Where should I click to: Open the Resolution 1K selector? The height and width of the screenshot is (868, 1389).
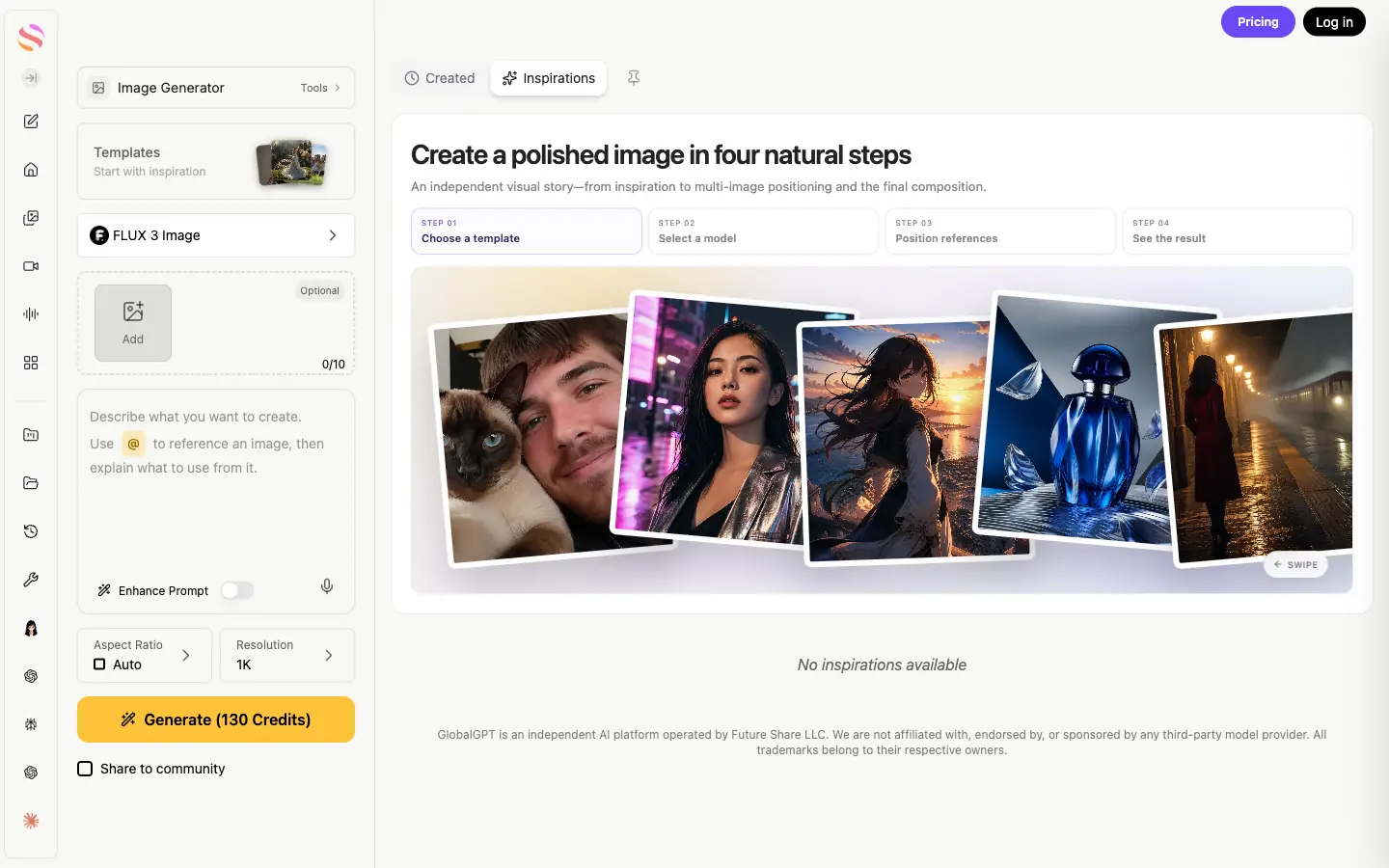(287, 656)
